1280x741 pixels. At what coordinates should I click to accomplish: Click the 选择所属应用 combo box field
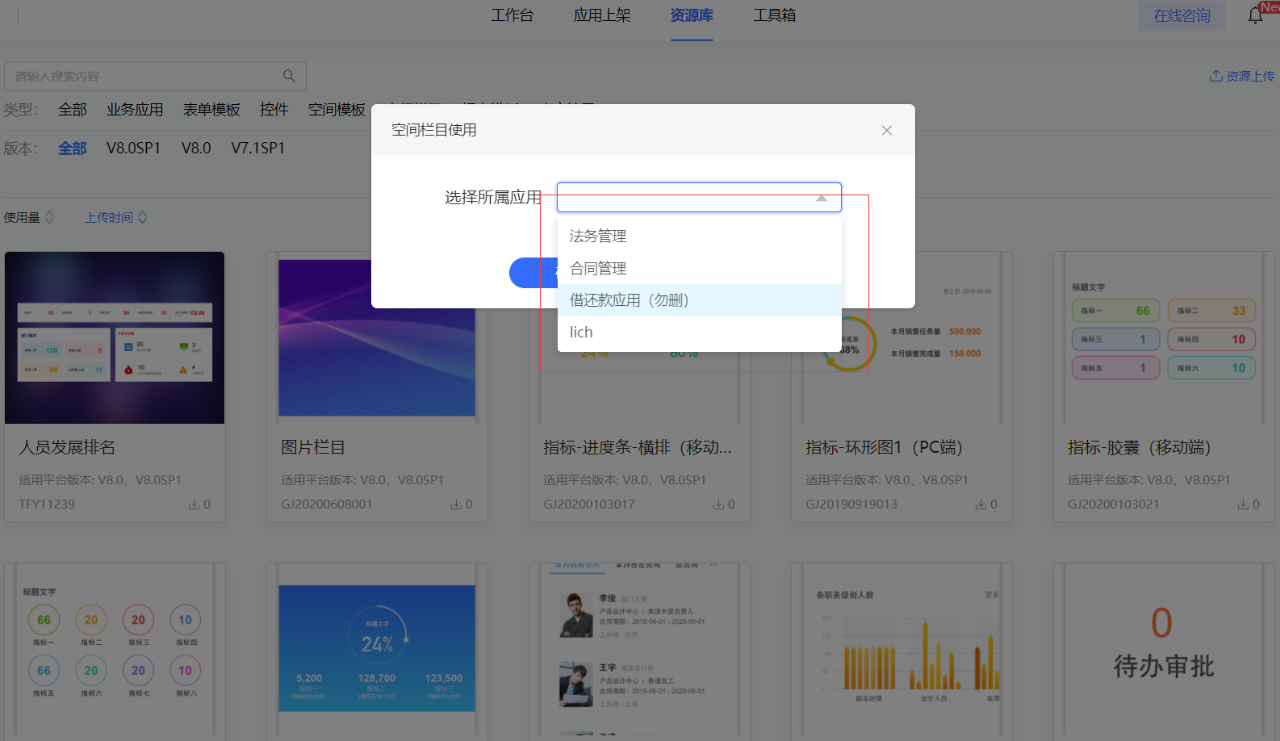(x=699, y=197)
